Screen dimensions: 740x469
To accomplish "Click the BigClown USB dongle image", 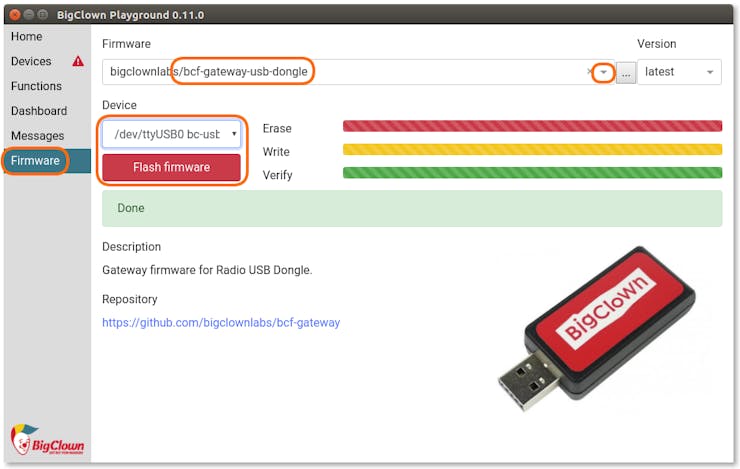I will point(597,329).
